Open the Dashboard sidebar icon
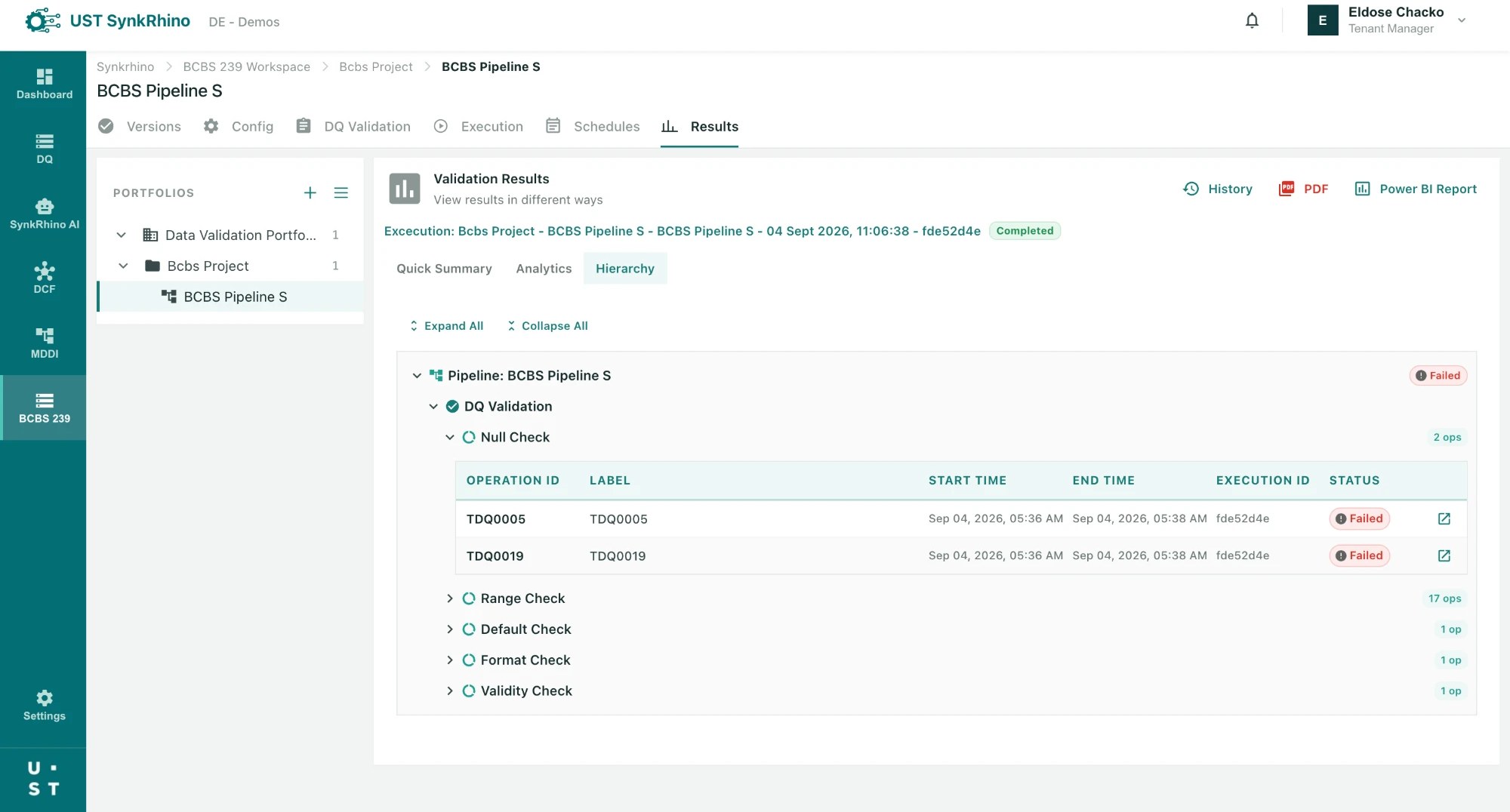Image resolution: width=1510 pixels, height=812 pixels. pos(44,84)
